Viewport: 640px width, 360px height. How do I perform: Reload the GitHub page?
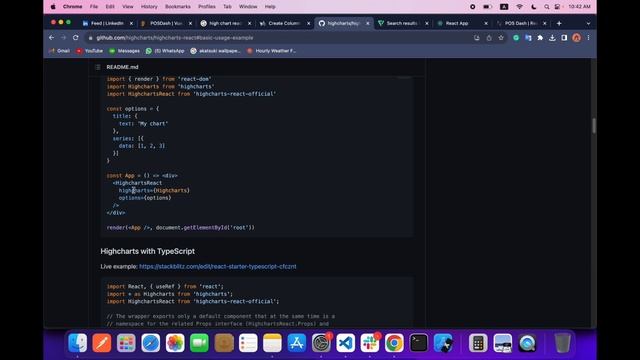pos(76,38)
